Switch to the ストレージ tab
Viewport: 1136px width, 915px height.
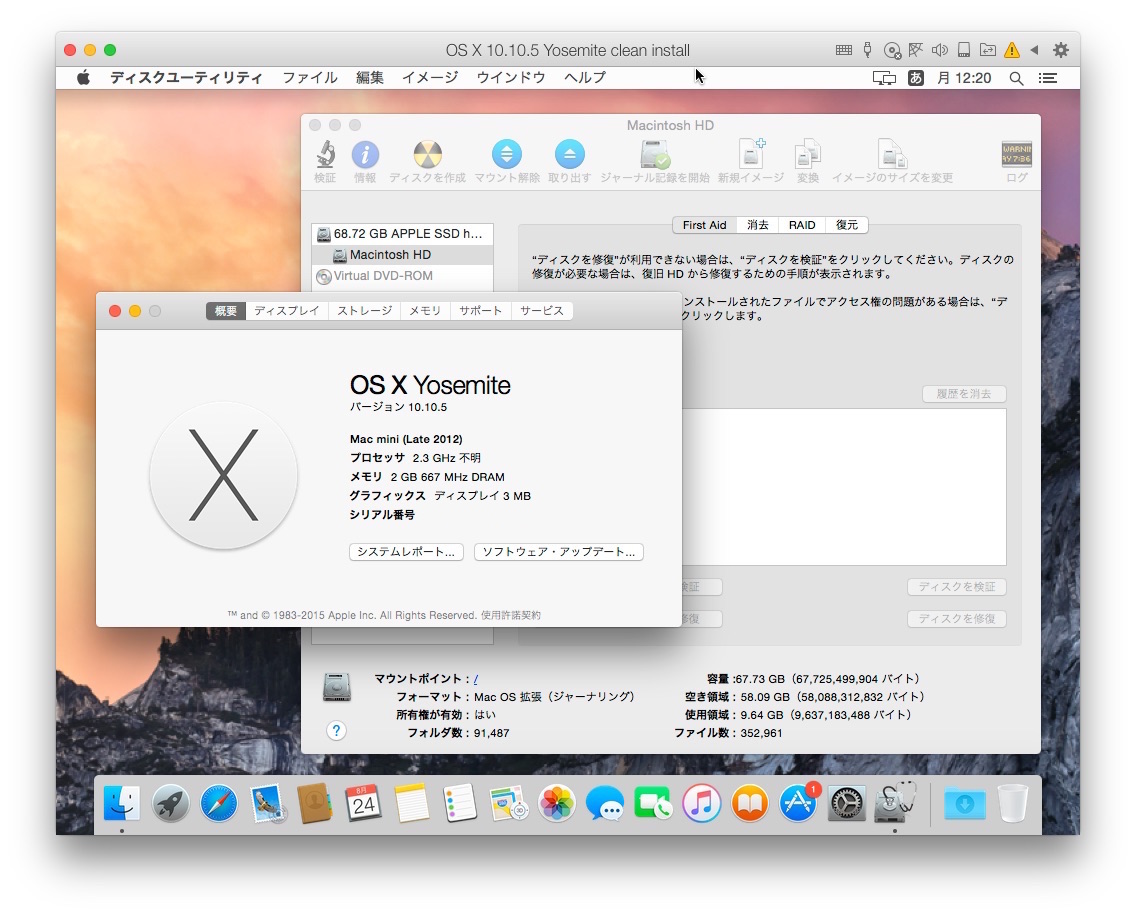364,311
